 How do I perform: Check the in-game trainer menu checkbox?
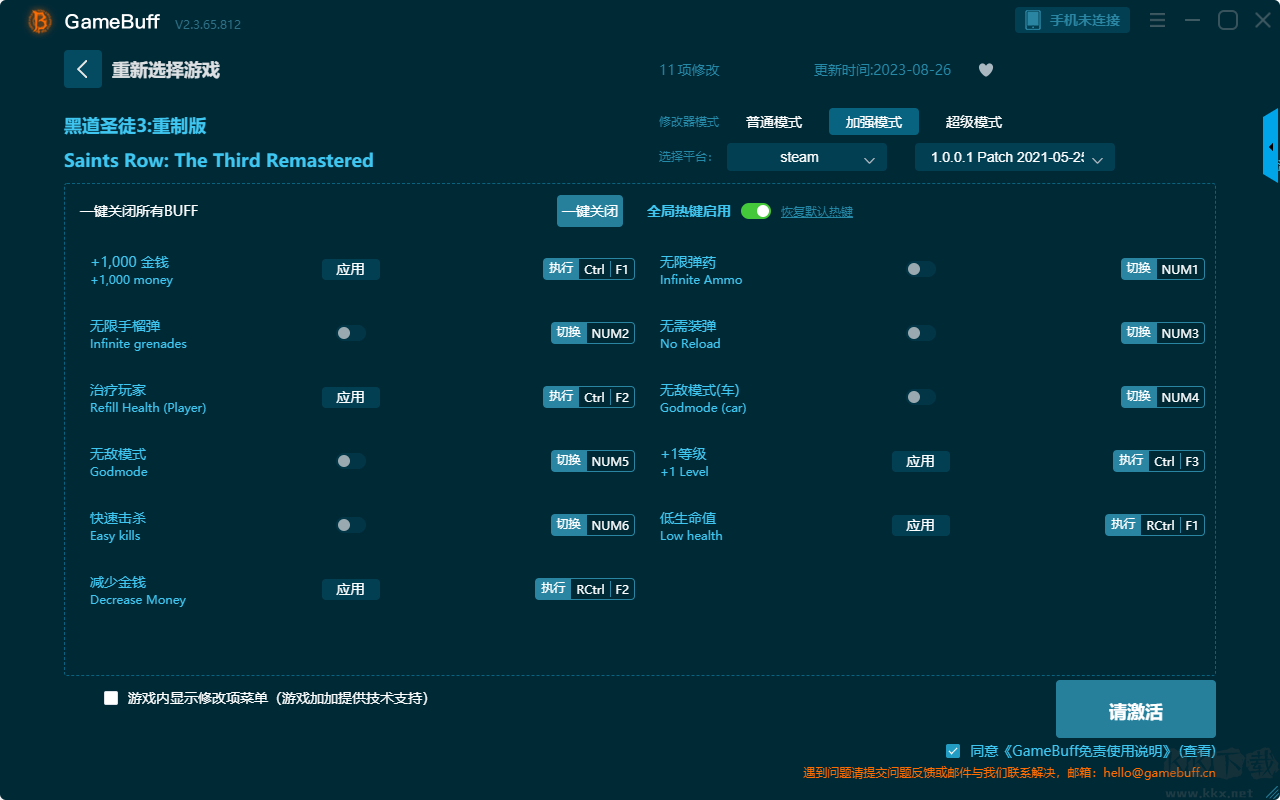click(x=111, y=698)
